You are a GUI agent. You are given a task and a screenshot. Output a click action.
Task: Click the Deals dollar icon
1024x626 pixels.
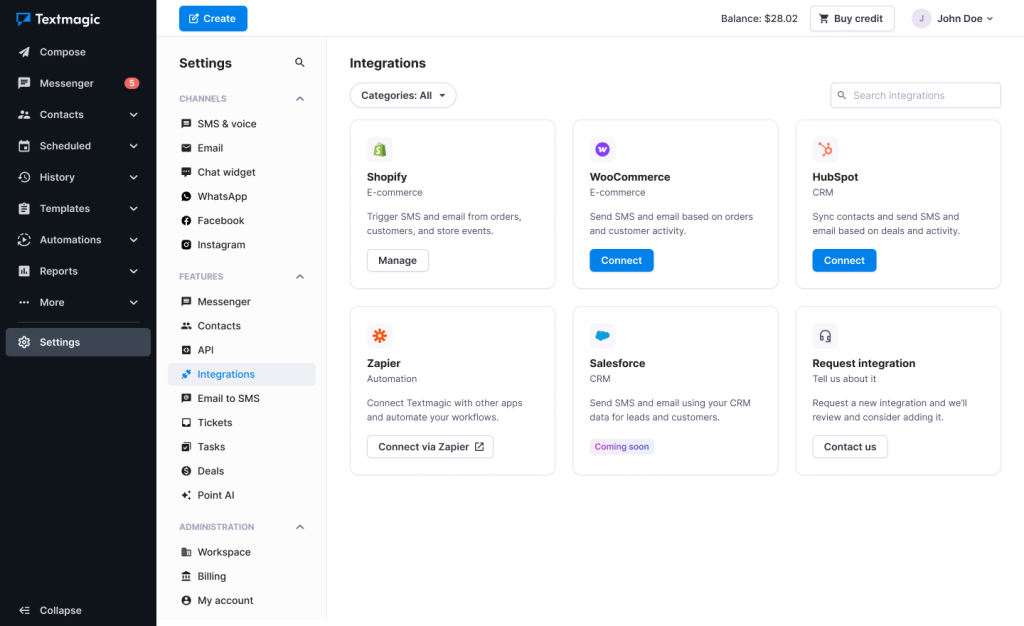pyautogui.click(x=186, y=471)
